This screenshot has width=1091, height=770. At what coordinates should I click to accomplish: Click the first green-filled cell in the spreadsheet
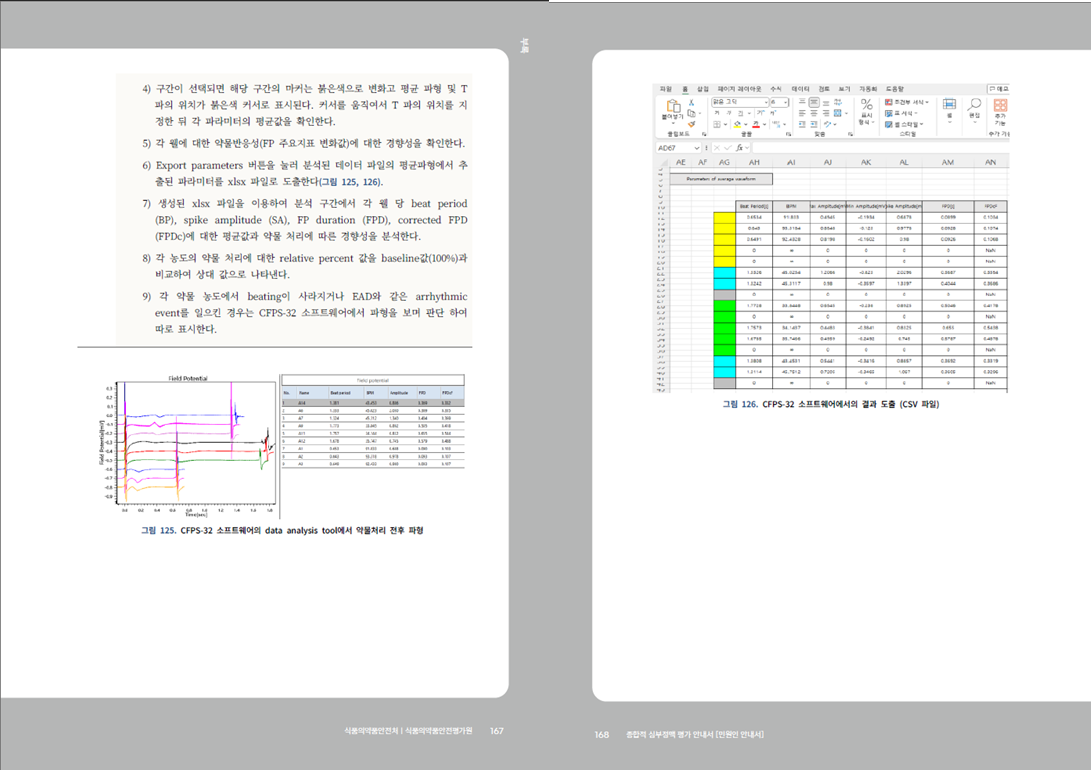[x=724, y=305]
